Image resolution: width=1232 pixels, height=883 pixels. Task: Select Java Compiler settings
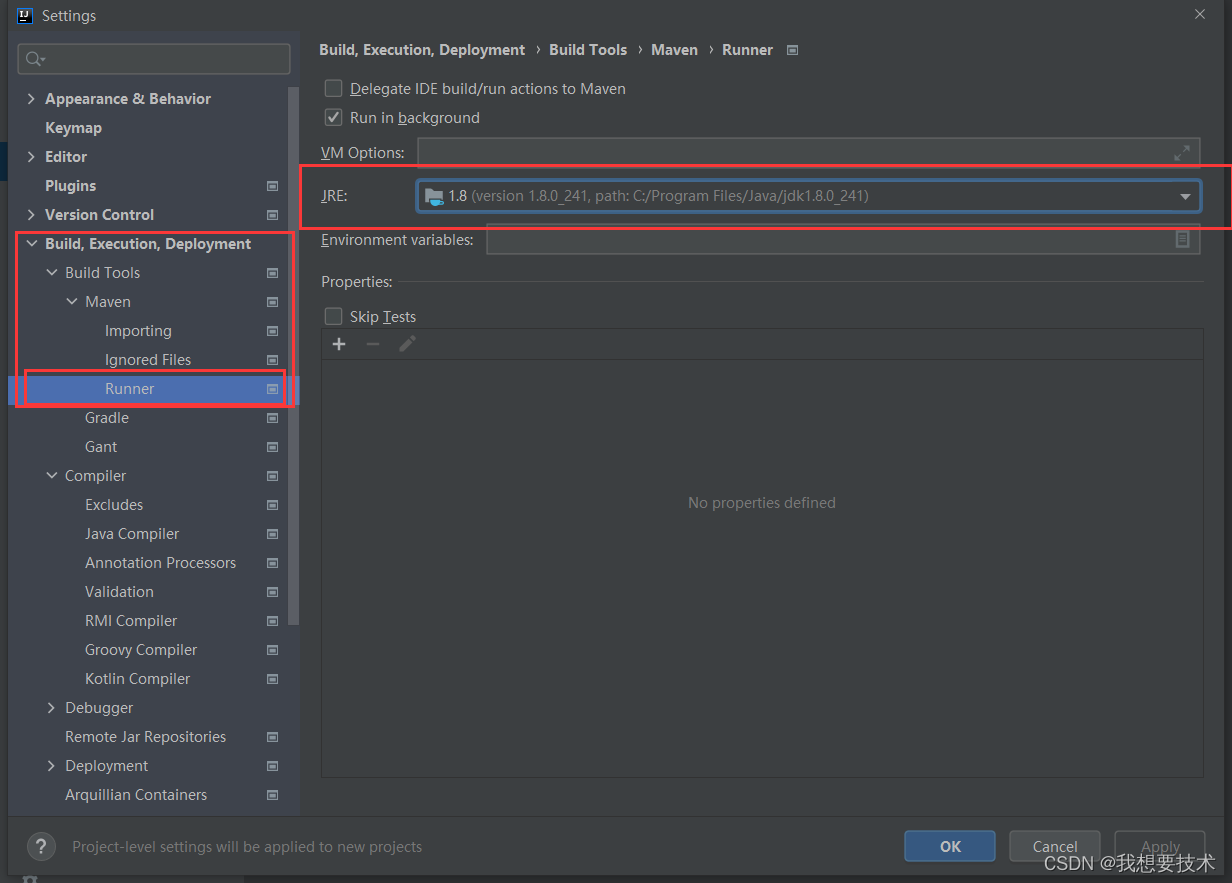tap(132, 534)
